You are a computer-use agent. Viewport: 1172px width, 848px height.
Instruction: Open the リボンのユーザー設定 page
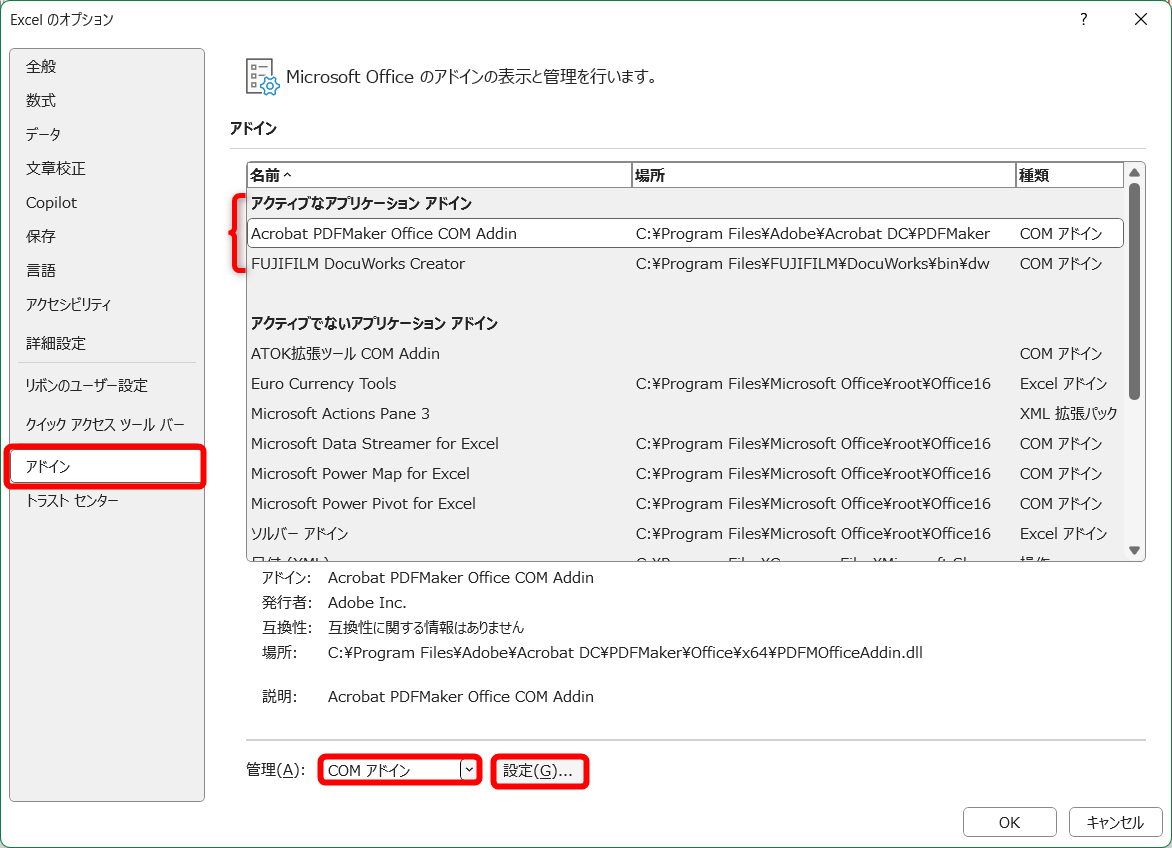88,385
